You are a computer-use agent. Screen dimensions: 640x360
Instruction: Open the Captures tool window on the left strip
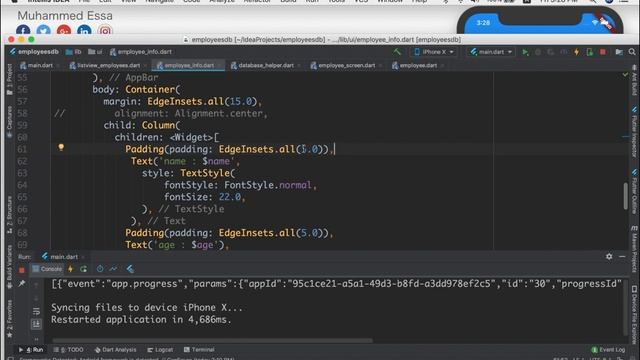9,122
